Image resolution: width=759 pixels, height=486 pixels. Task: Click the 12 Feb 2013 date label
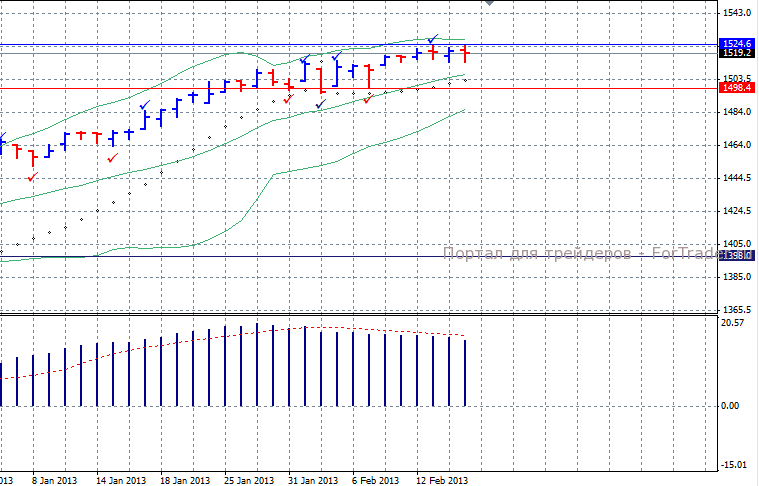(441, 480)
